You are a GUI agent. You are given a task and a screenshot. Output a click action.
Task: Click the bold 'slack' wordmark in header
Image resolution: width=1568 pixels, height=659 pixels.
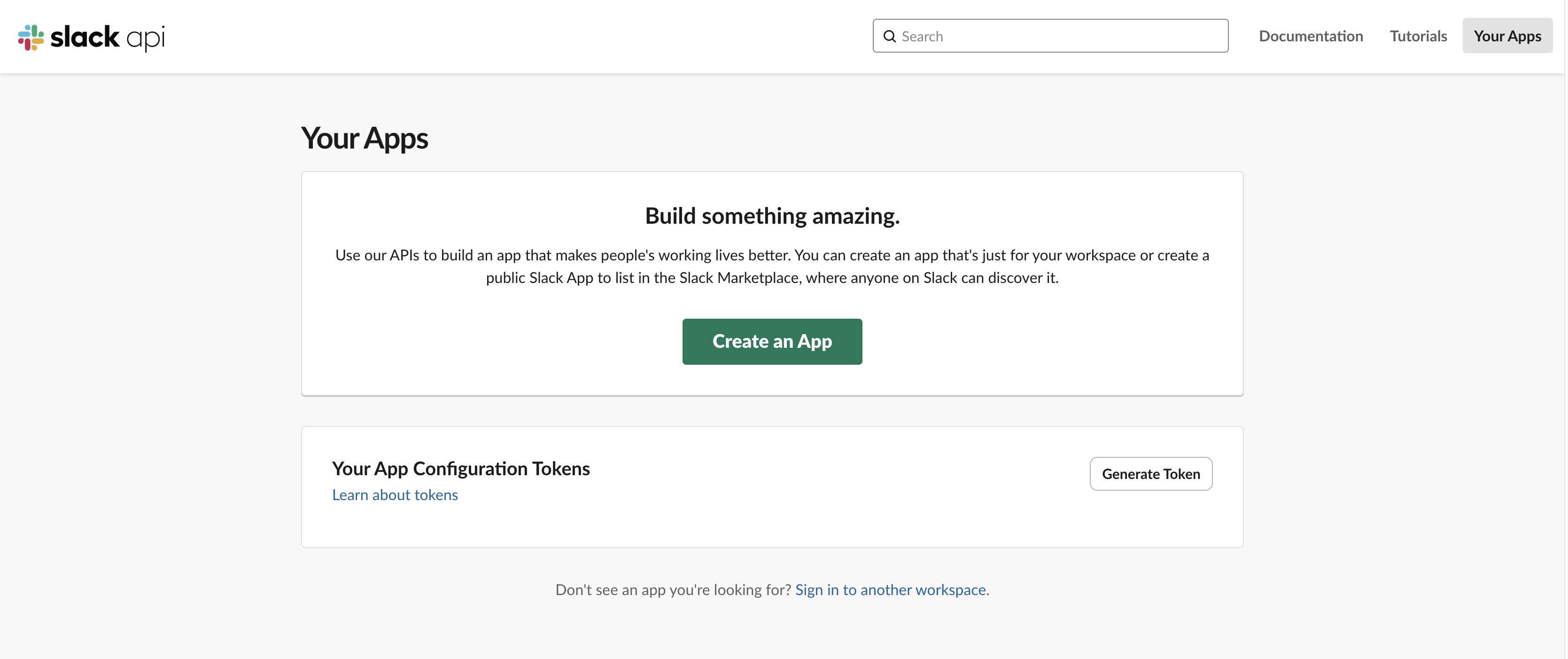[x=85, y=37]
